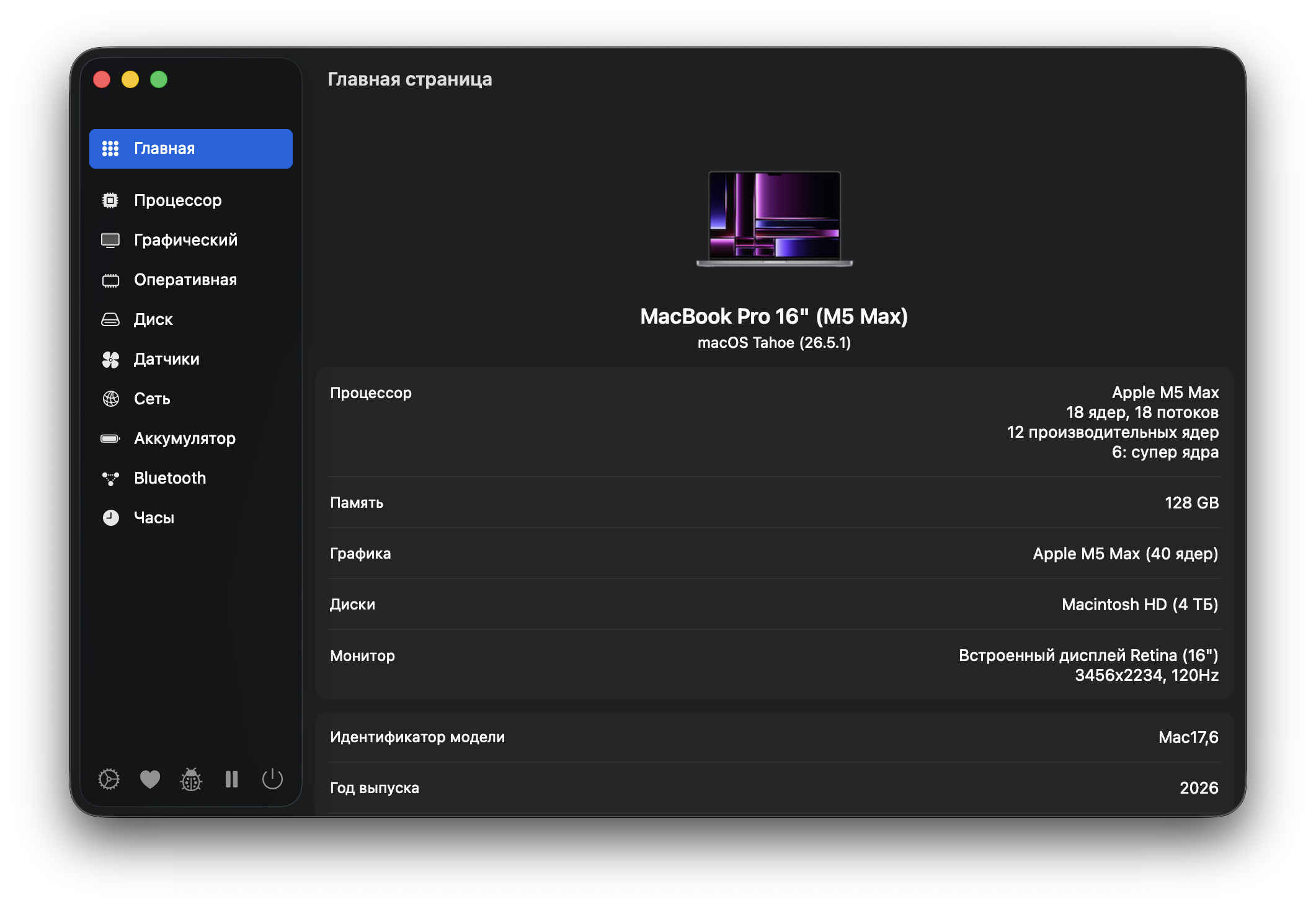This screenshot has height=909, width=1316.
Task: Click the Процессор label in info card
Action: point(371,393)
